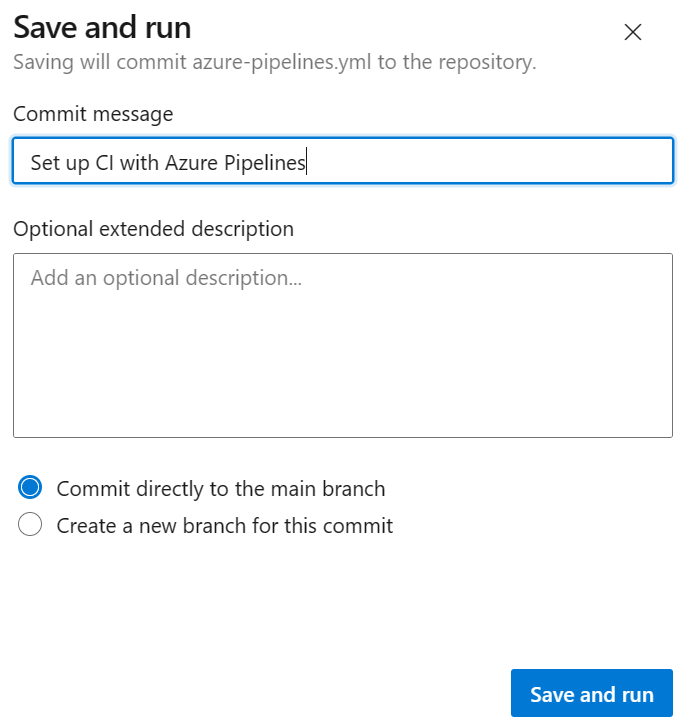Click the 'Save and run' dialog heading

tap(102, 27)
